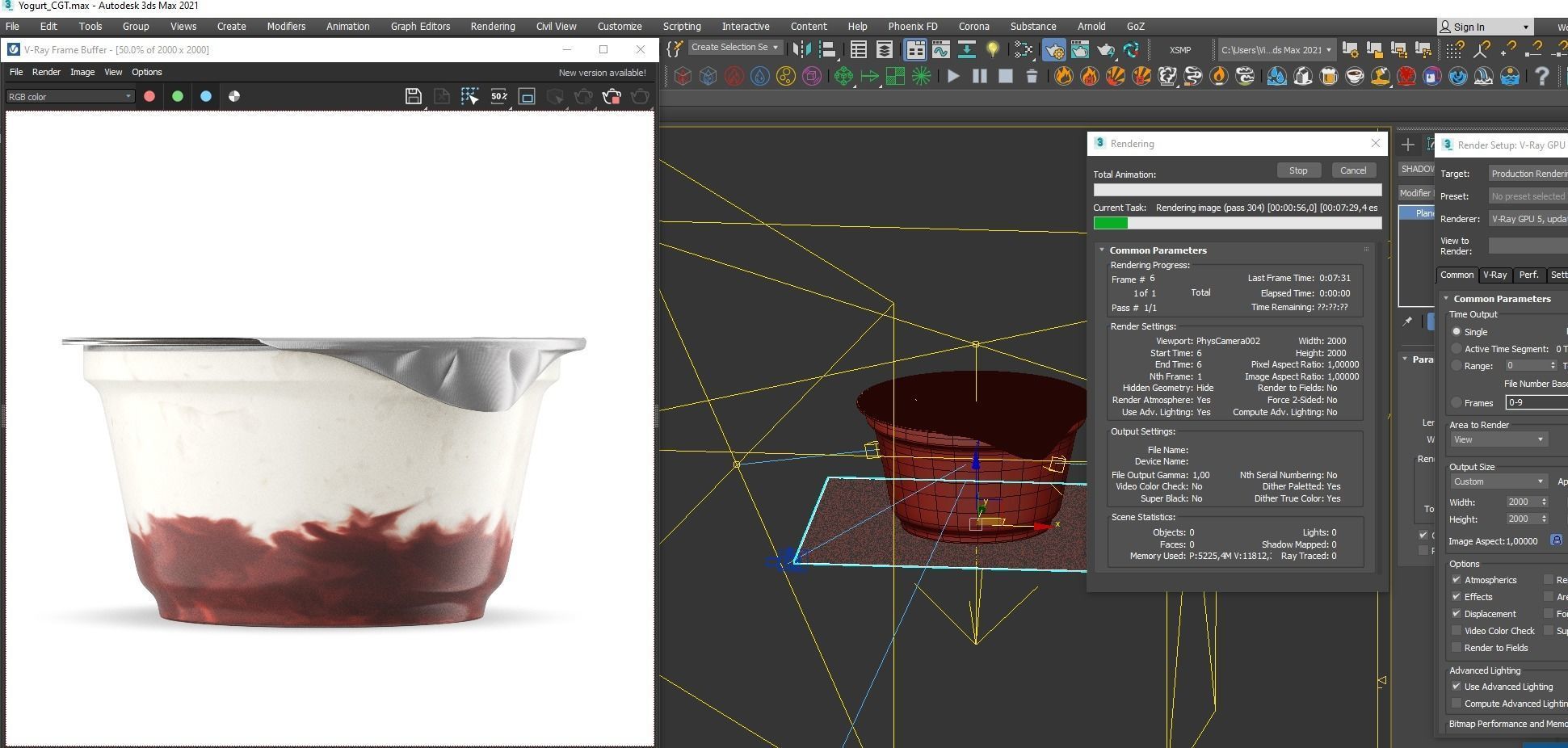Image resolution: width=1568 pixels, height=748 pixels.
Task: Click the Frames input field showing 0-9
Action: point(1536,402)
